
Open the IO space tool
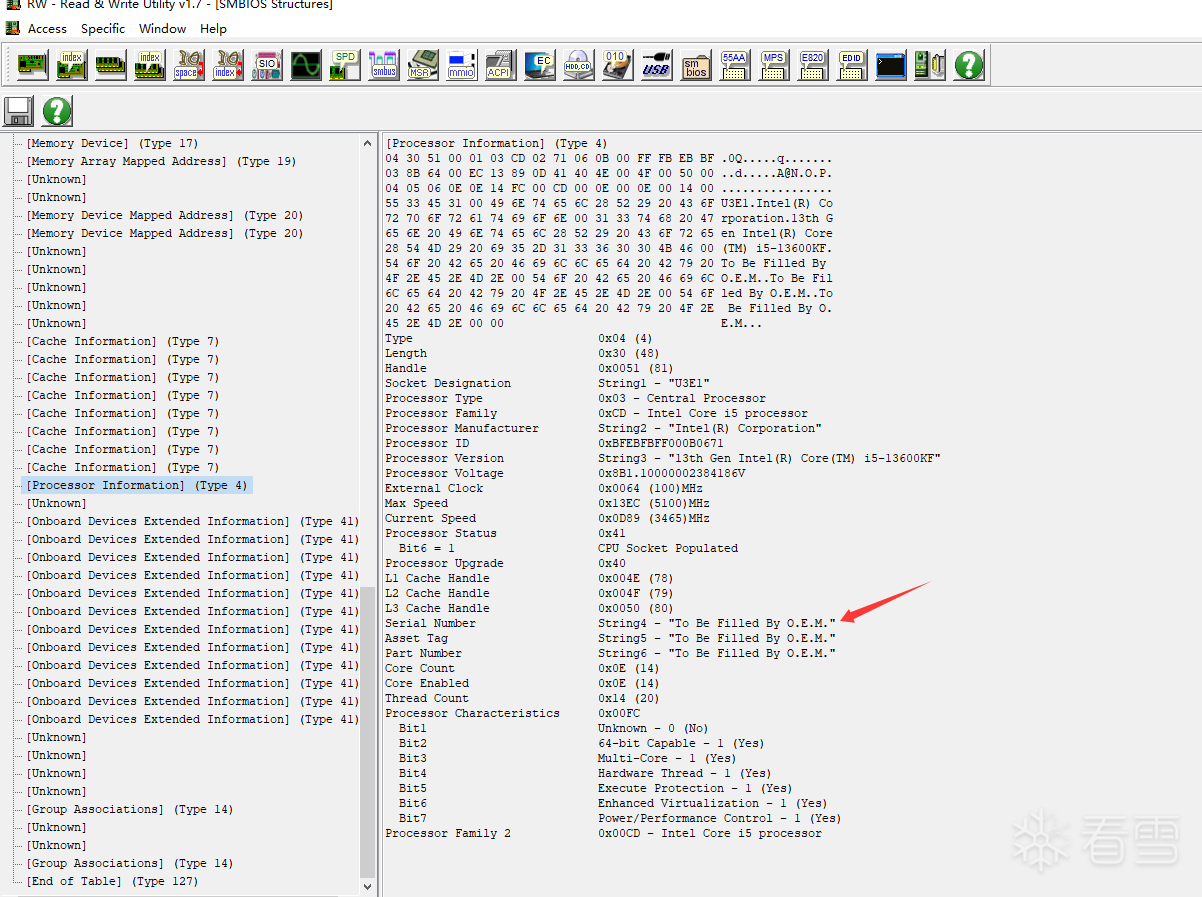pyautogui.click(x=188, y=66)
